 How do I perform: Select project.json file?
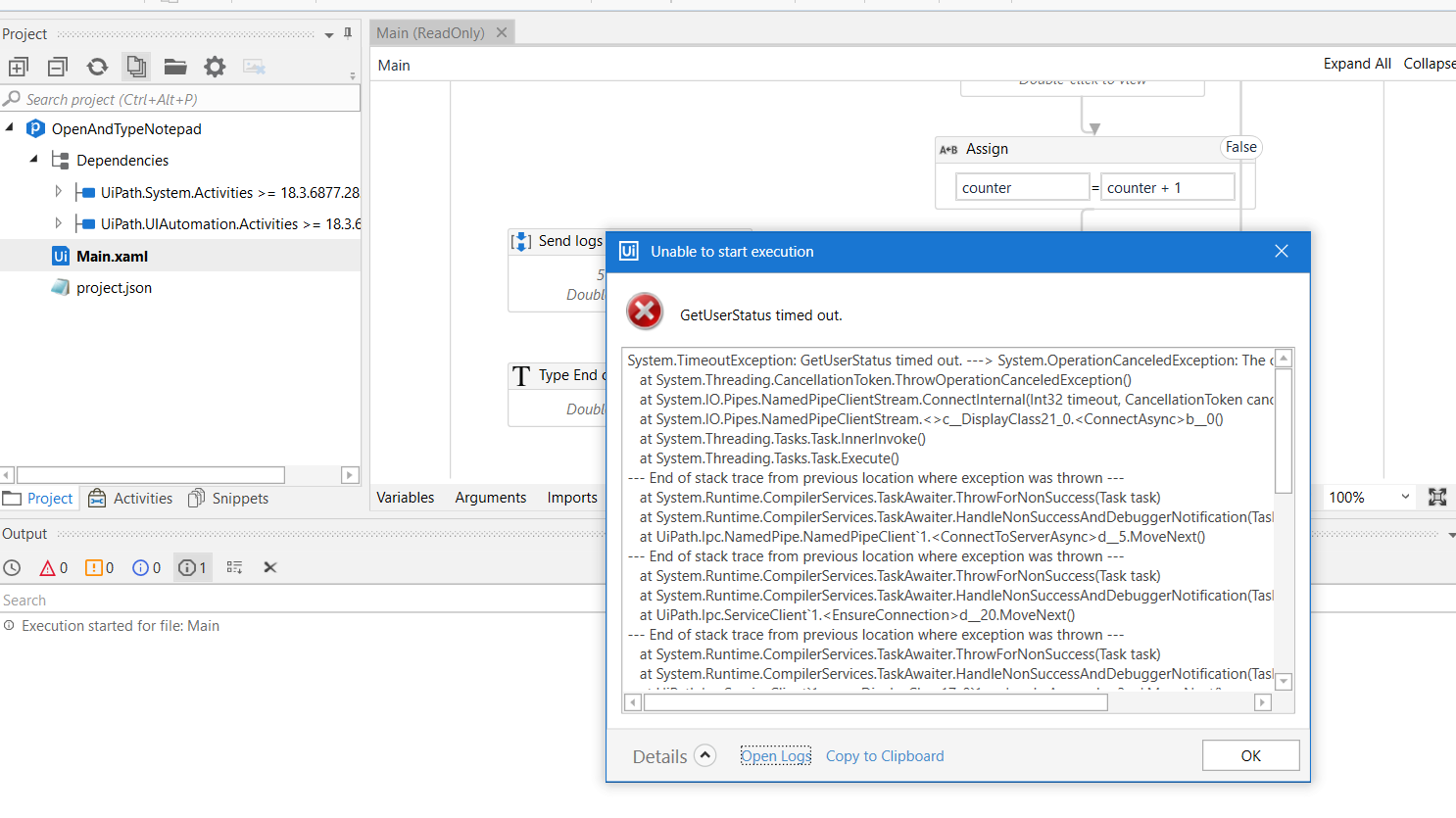[114, 288]
